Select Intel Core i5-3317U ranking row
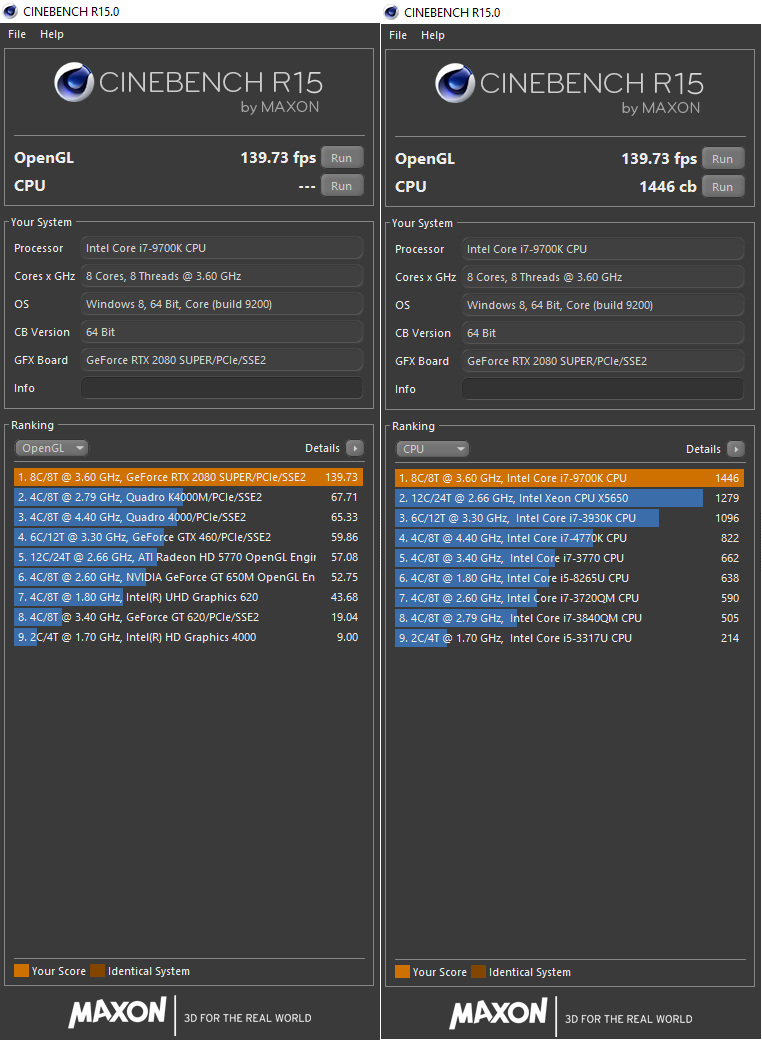The height and width of the screenshot is (1040, 762). coord(569,637)
